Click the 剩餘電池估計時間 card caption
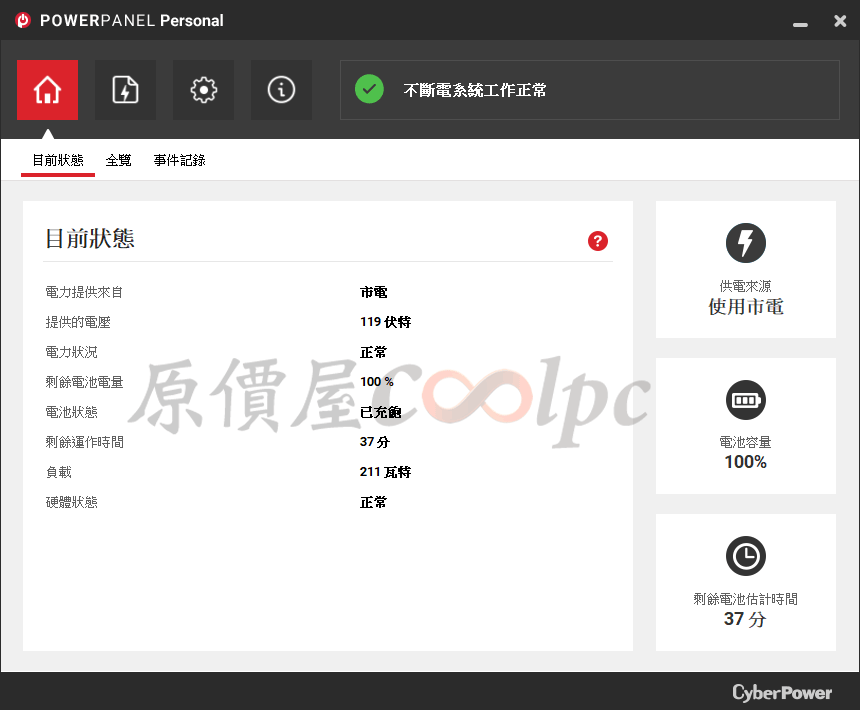 tap(745, 599)
